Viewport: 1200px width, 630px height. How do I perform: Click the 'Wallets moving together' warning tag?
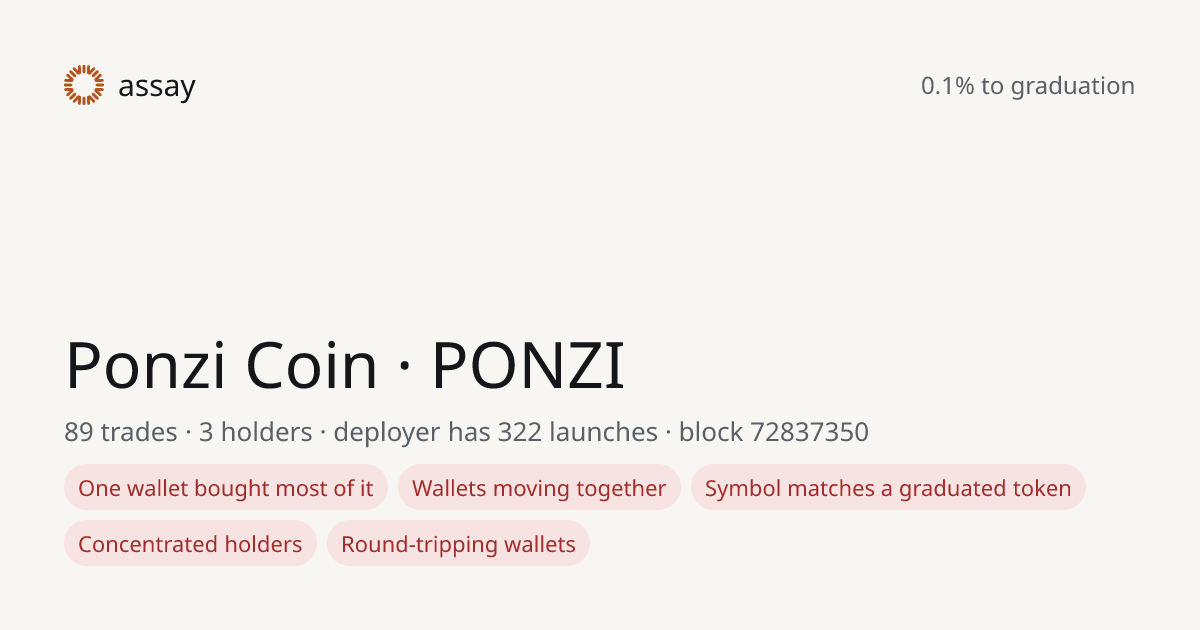(x=539, y=488)
